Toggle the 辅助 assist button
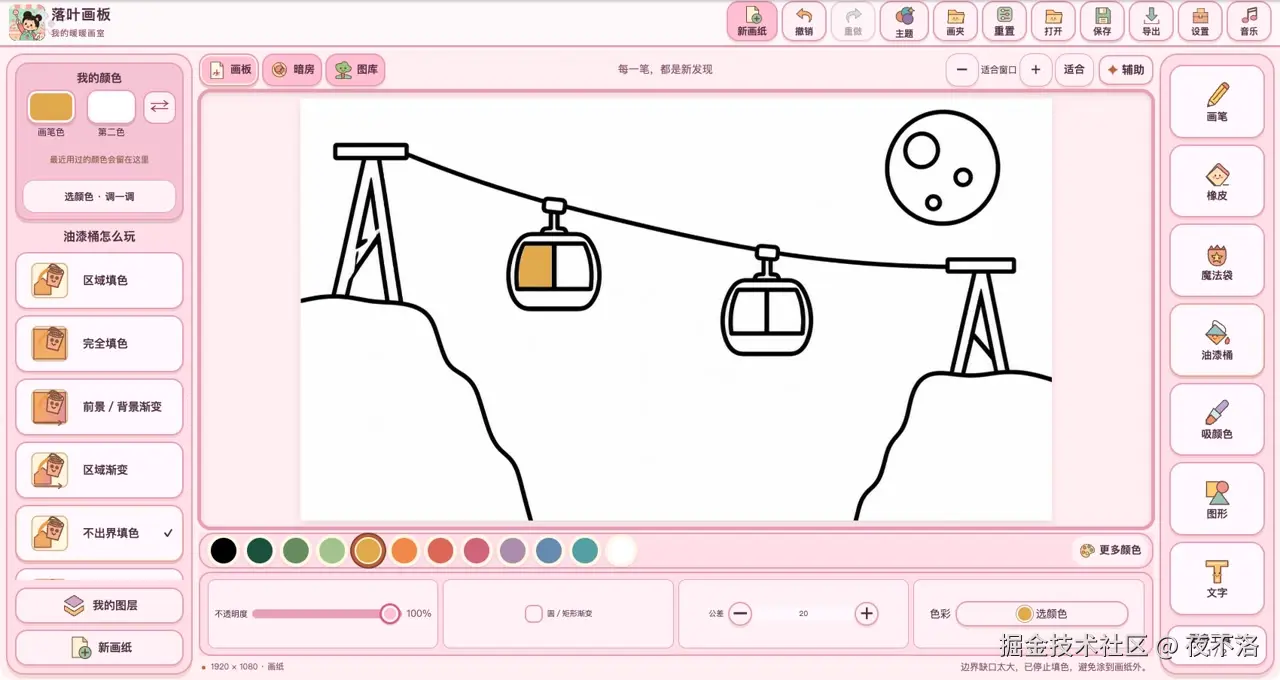1280x680 pixels. coord(1125,70)
